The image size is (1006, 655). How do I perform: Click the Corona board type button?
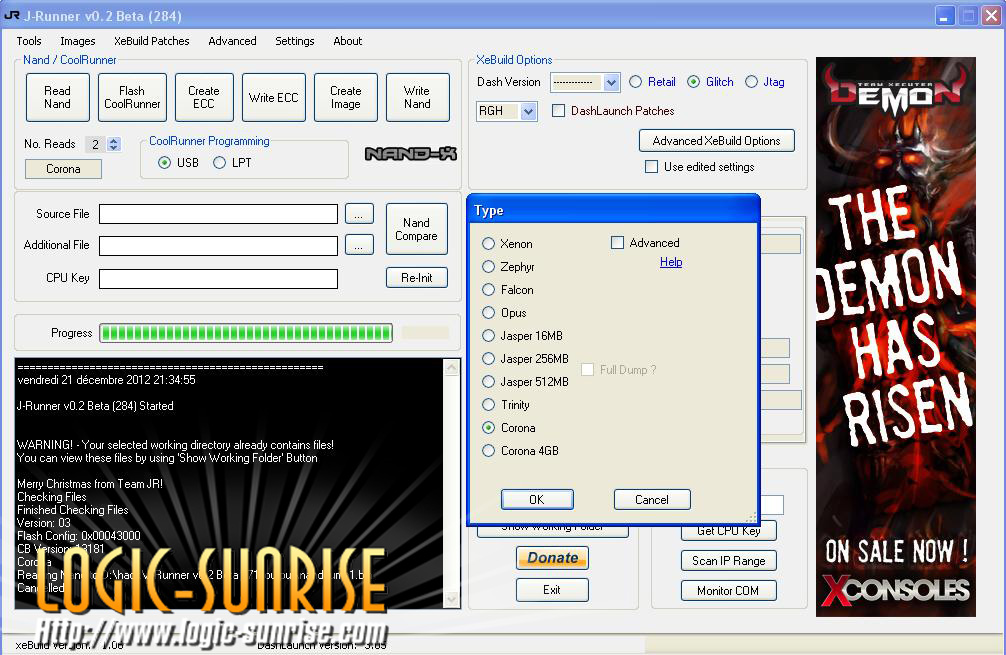point(63,169)
